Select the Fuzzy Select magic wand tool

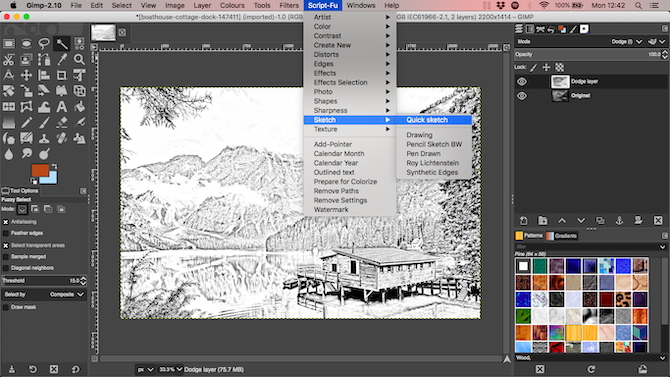coord(62,44)
